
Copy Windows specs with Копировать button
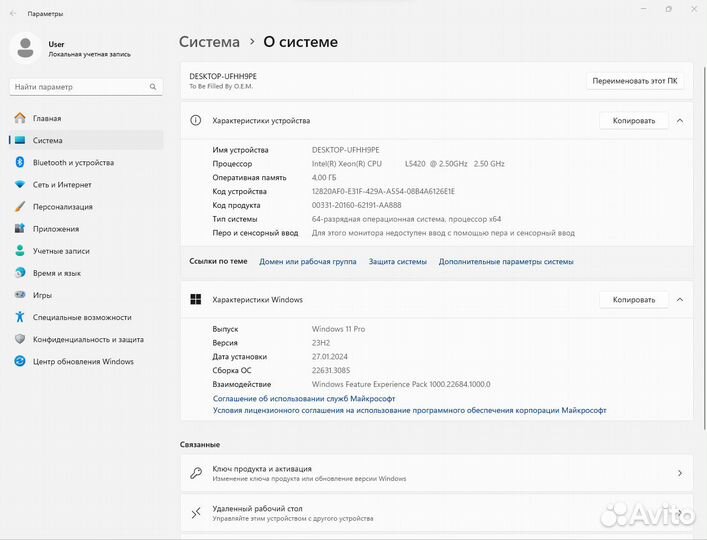634,299
